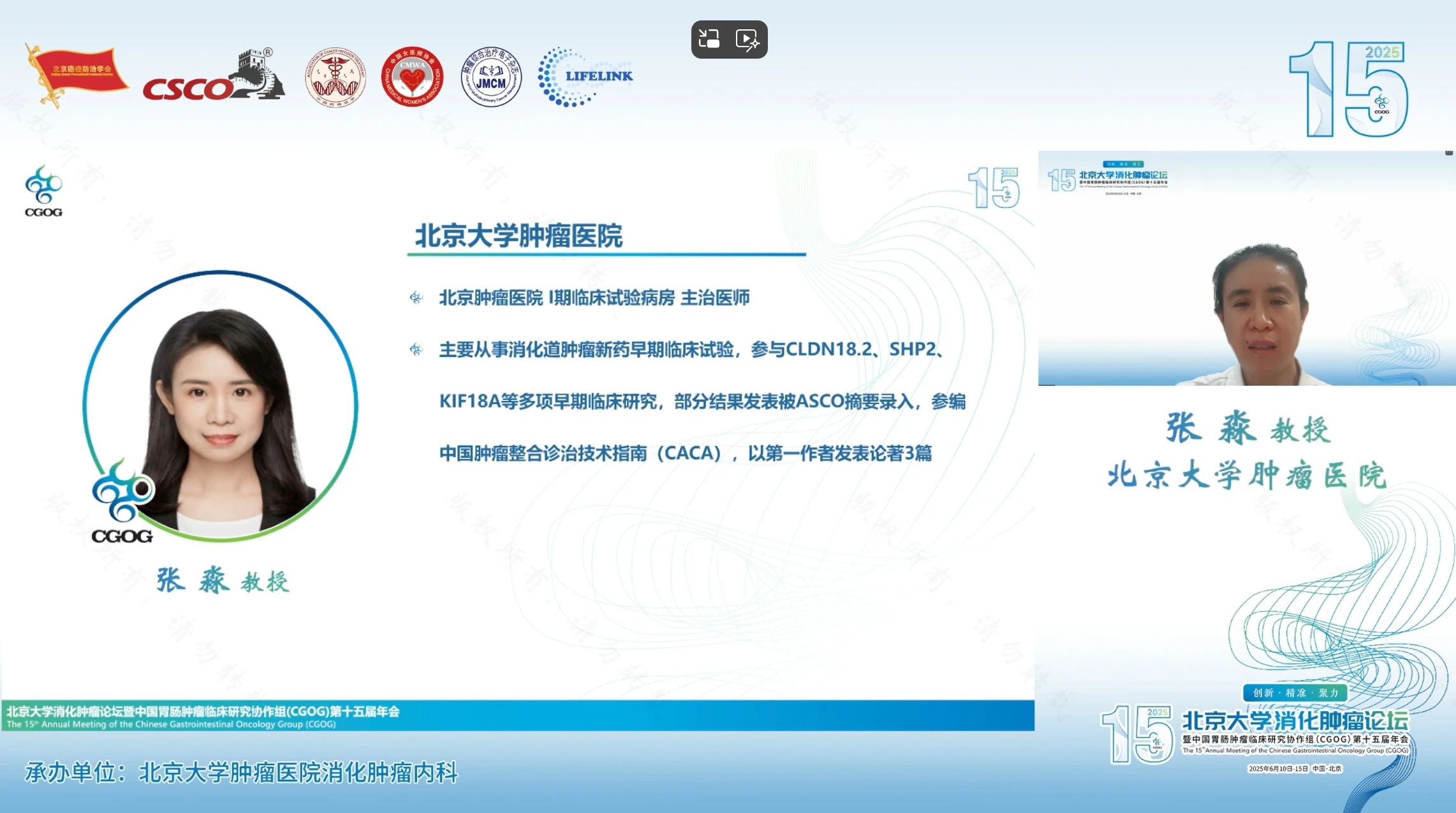1456x813 pixels.
Task: Click the 张淼 教授 name under portrait
Action: coord(223,581)
